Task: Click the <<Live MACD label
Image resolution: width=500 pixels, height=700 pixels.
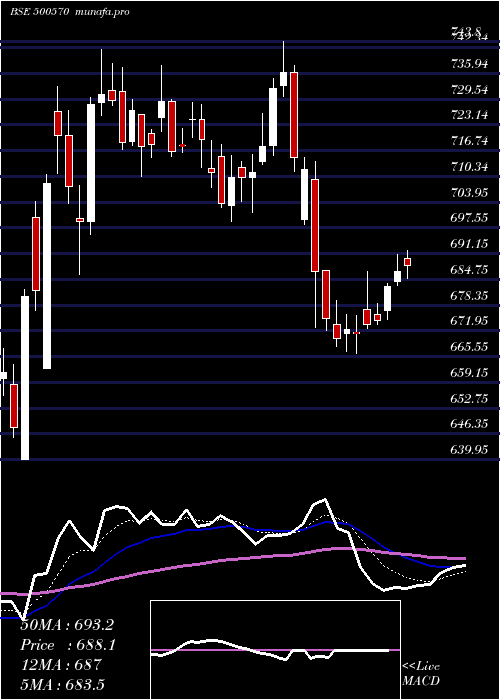Action: (421, 674)
